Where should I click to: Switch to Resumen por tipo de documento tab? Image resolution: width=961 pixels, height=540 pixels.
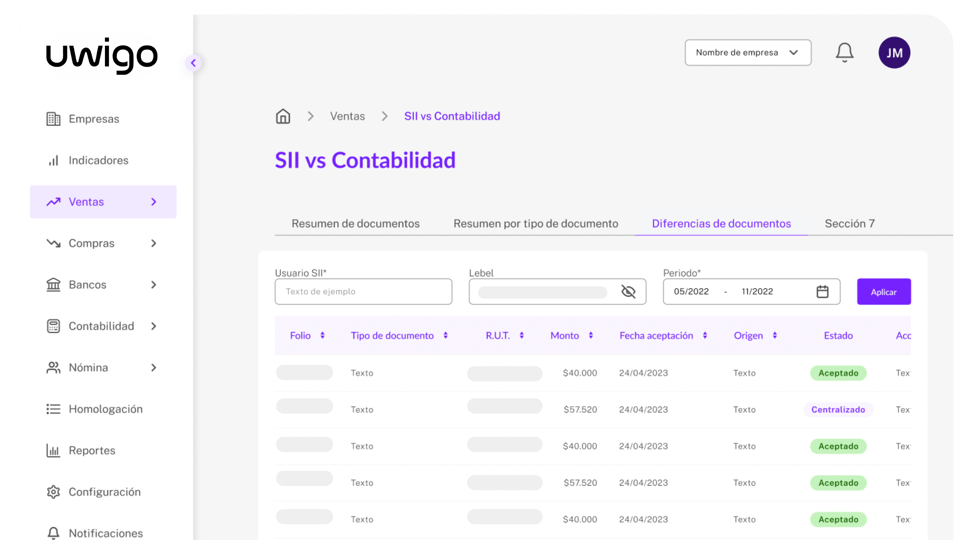pyautogui.click(x=535, y=224)
